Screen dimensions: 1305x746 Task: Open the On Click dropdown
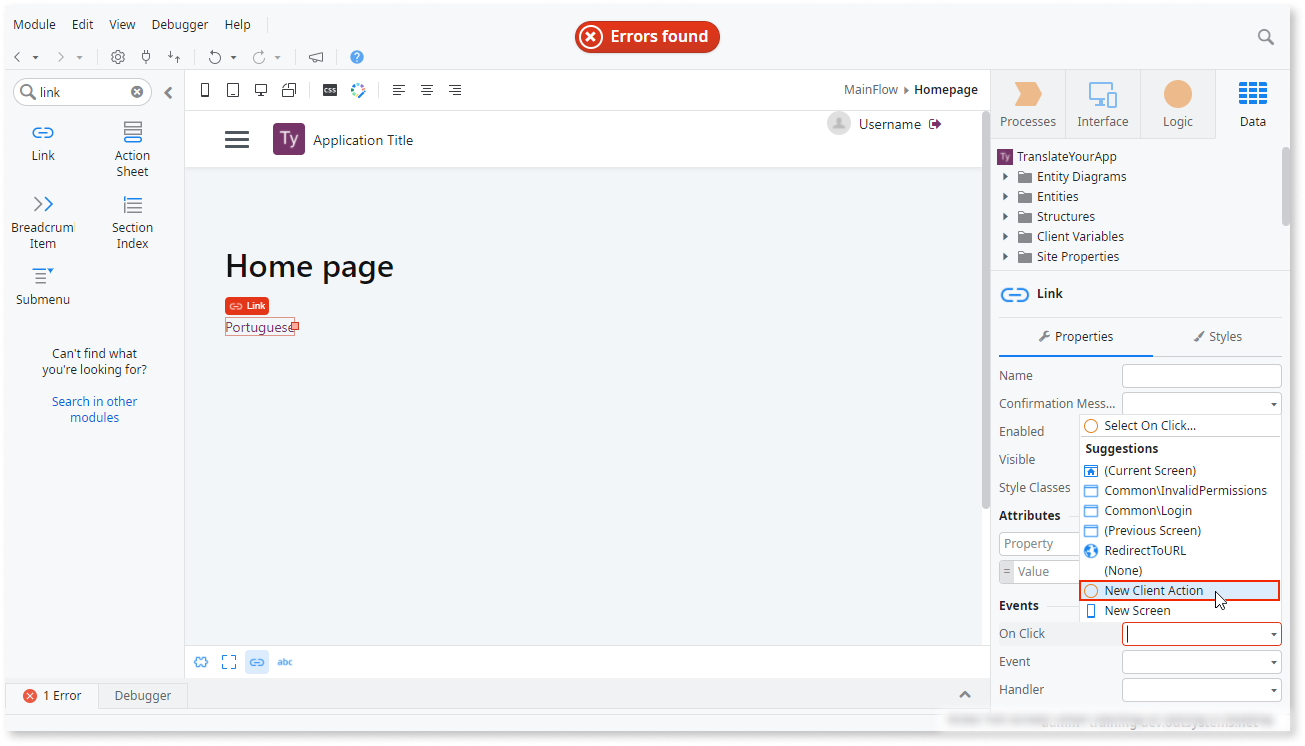(x=1275, y=633)
